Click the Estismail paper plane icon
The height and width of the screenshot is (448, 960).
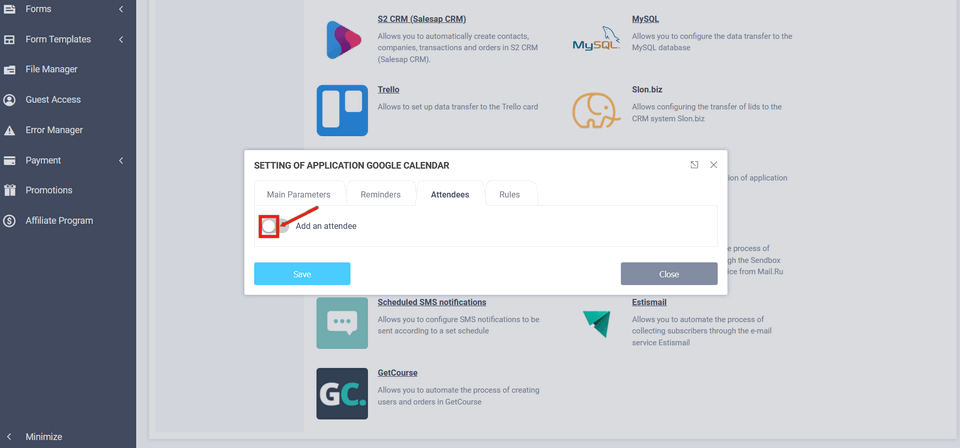[x=596, y=323]
